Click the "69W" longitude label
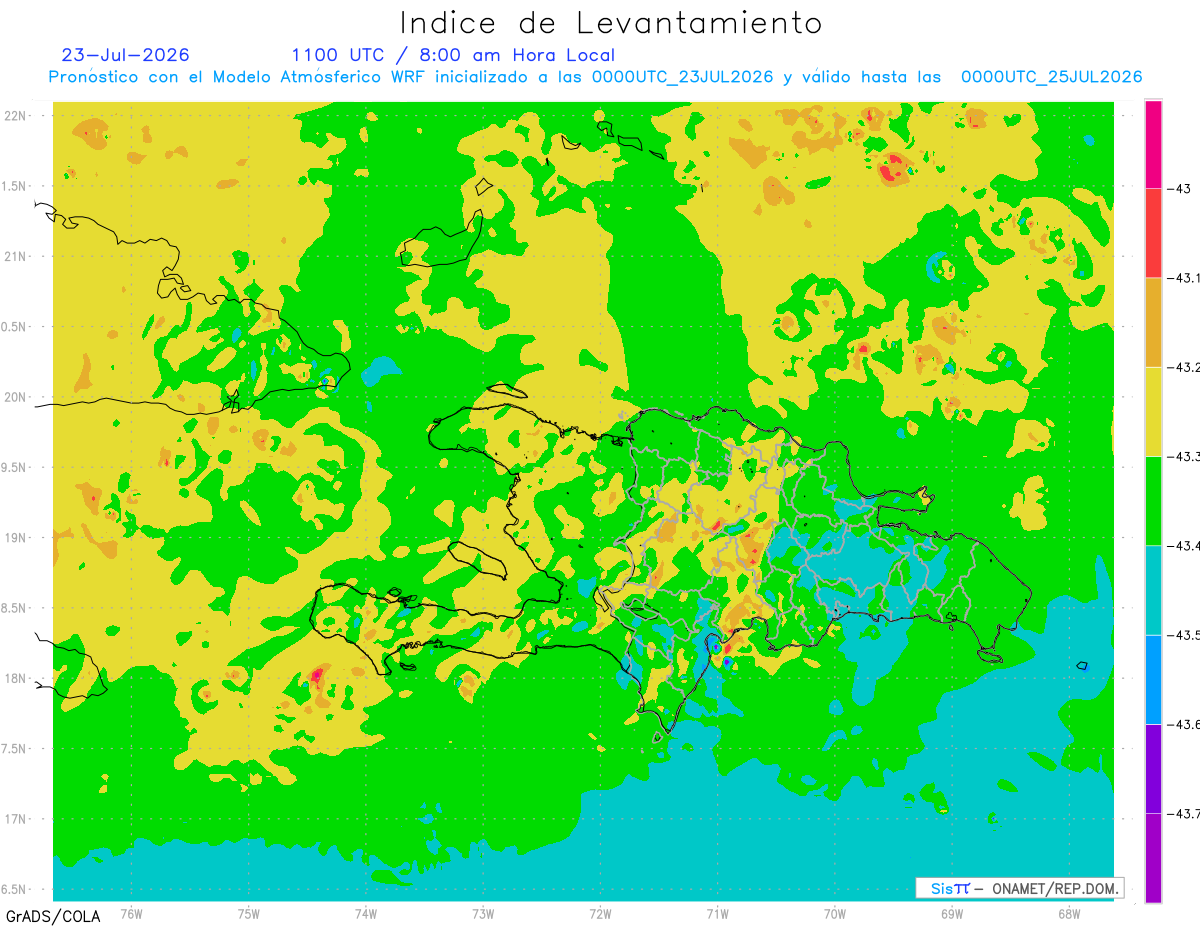This screenshot has width=1200, height=927. (952, 913)
